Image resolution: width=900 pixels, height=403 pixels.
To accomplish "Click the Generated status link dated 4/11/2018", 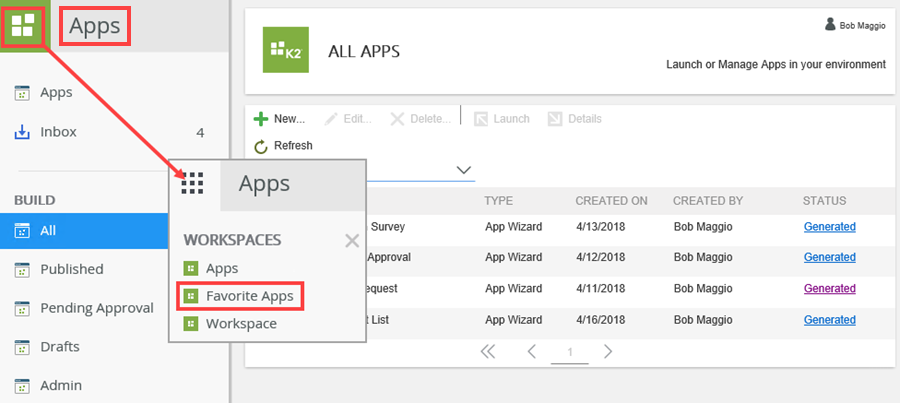I will point(829,288).
